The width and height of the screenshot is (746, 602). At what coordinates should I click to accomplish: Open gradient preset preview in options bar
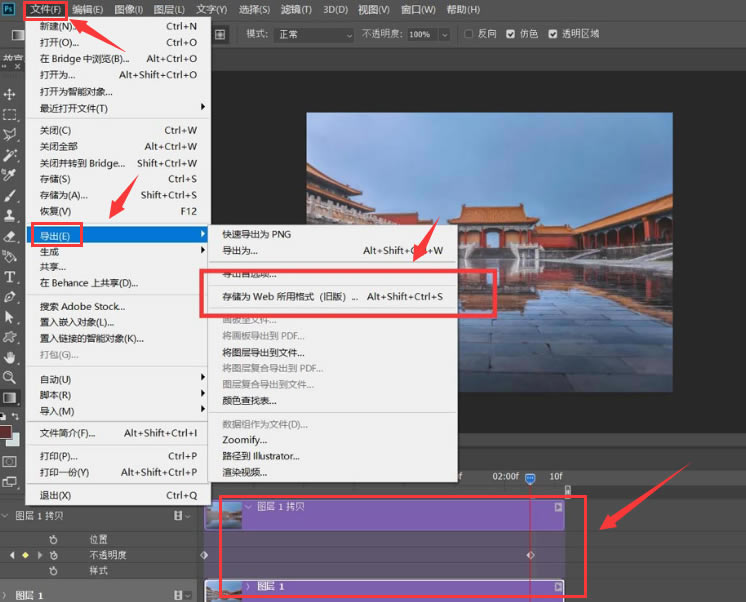[x=18, y=34]
